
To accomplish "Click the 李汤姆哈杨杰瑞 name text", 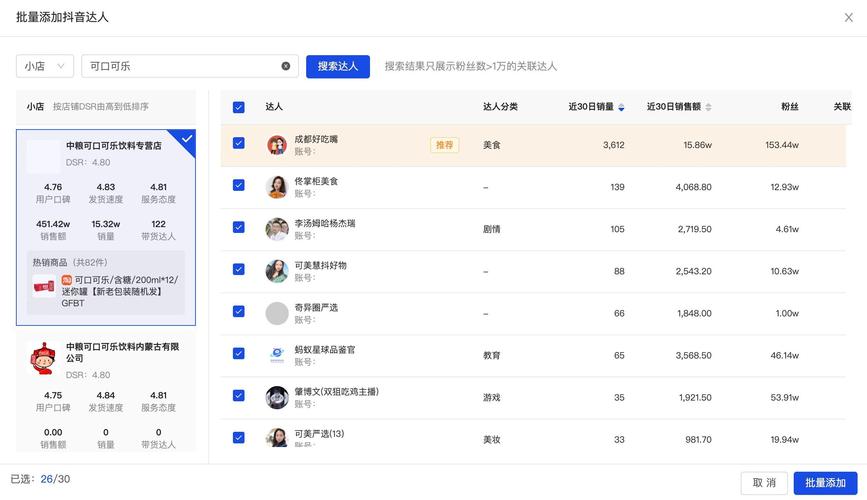I will pos(325,223).
